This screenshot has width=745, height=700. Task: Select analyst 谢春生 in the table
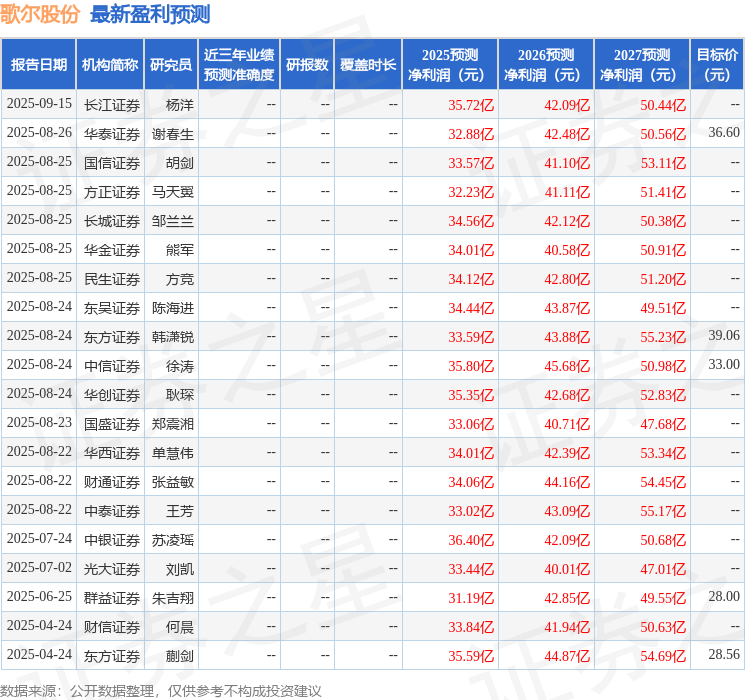pyautogui.click(x=173, y=133)
